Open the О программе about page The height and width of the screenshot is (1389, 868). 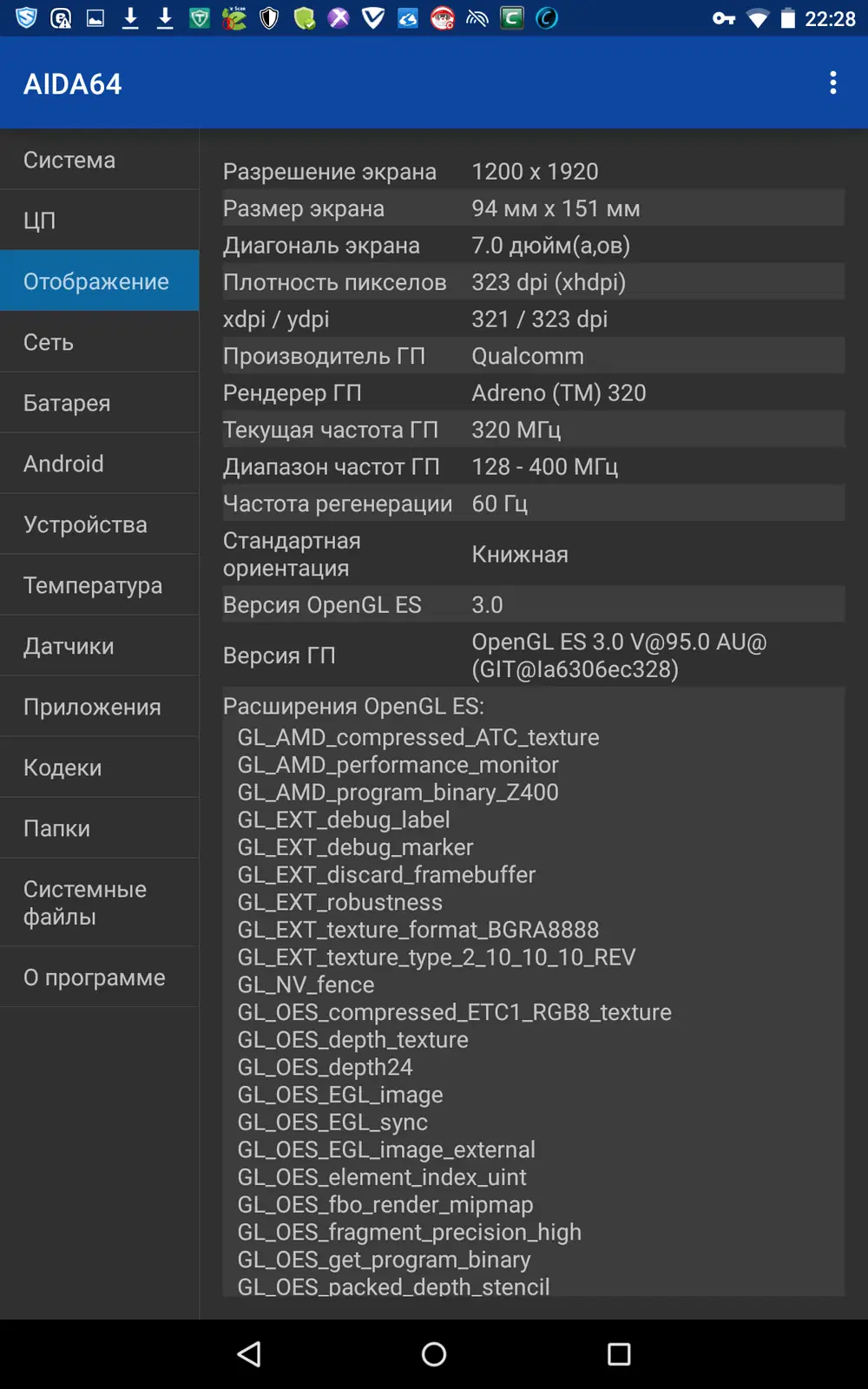pos(99,978)
